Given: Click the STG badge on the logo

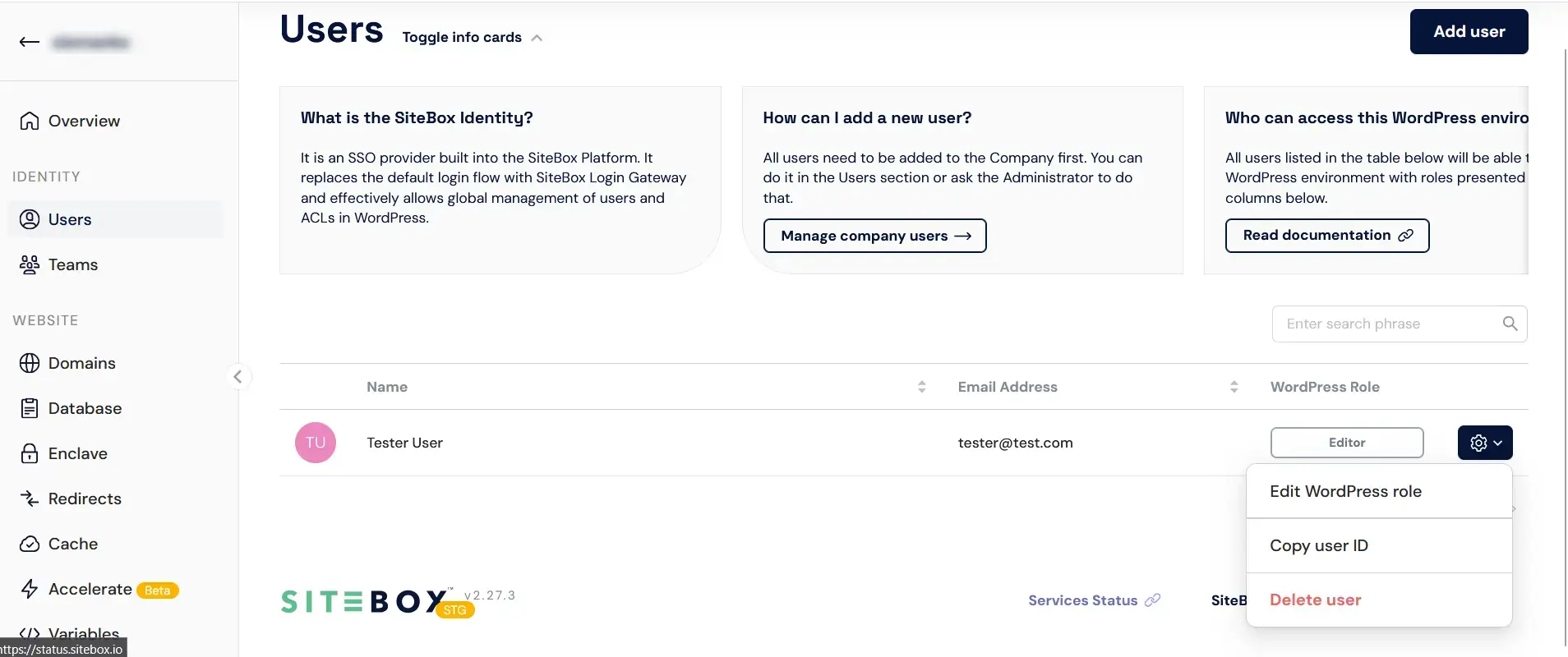Looking at the screenshot, I should 454,610.
